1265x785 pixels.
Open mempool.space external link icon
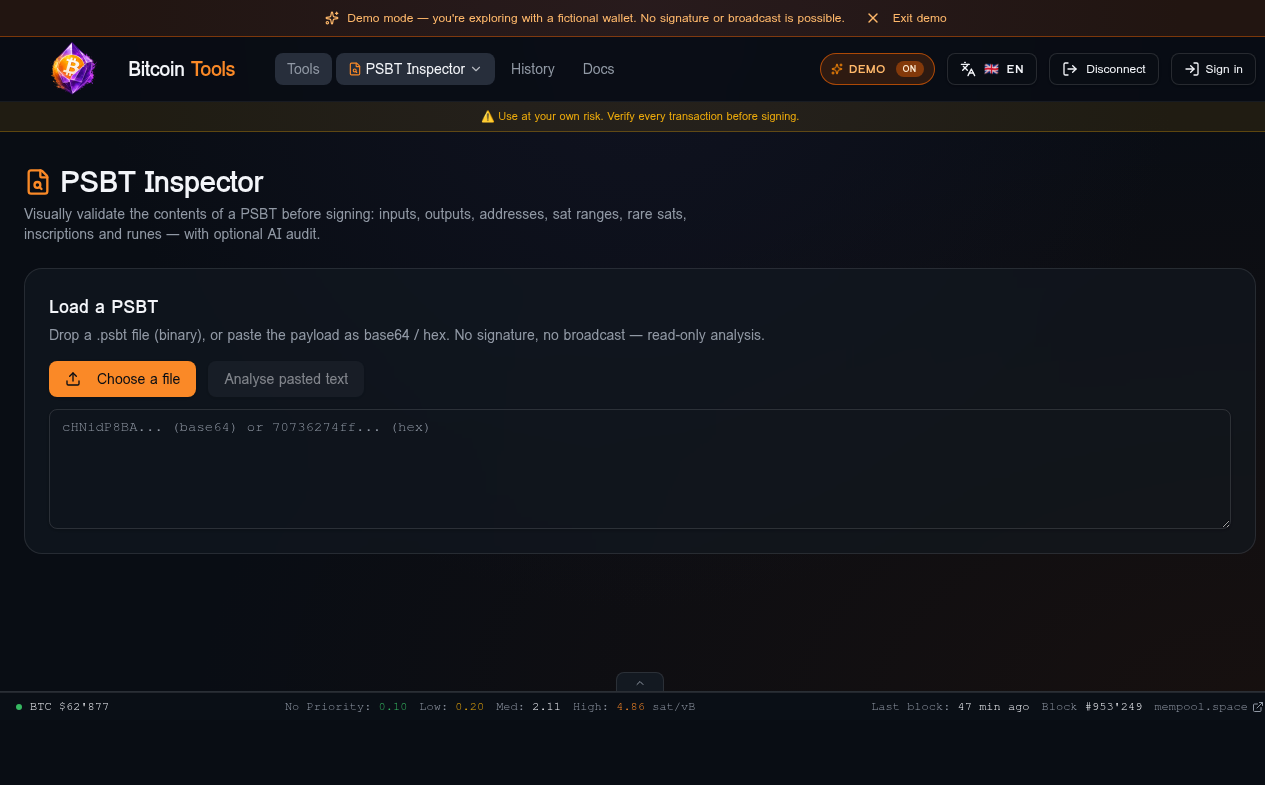click(1258, 707)
